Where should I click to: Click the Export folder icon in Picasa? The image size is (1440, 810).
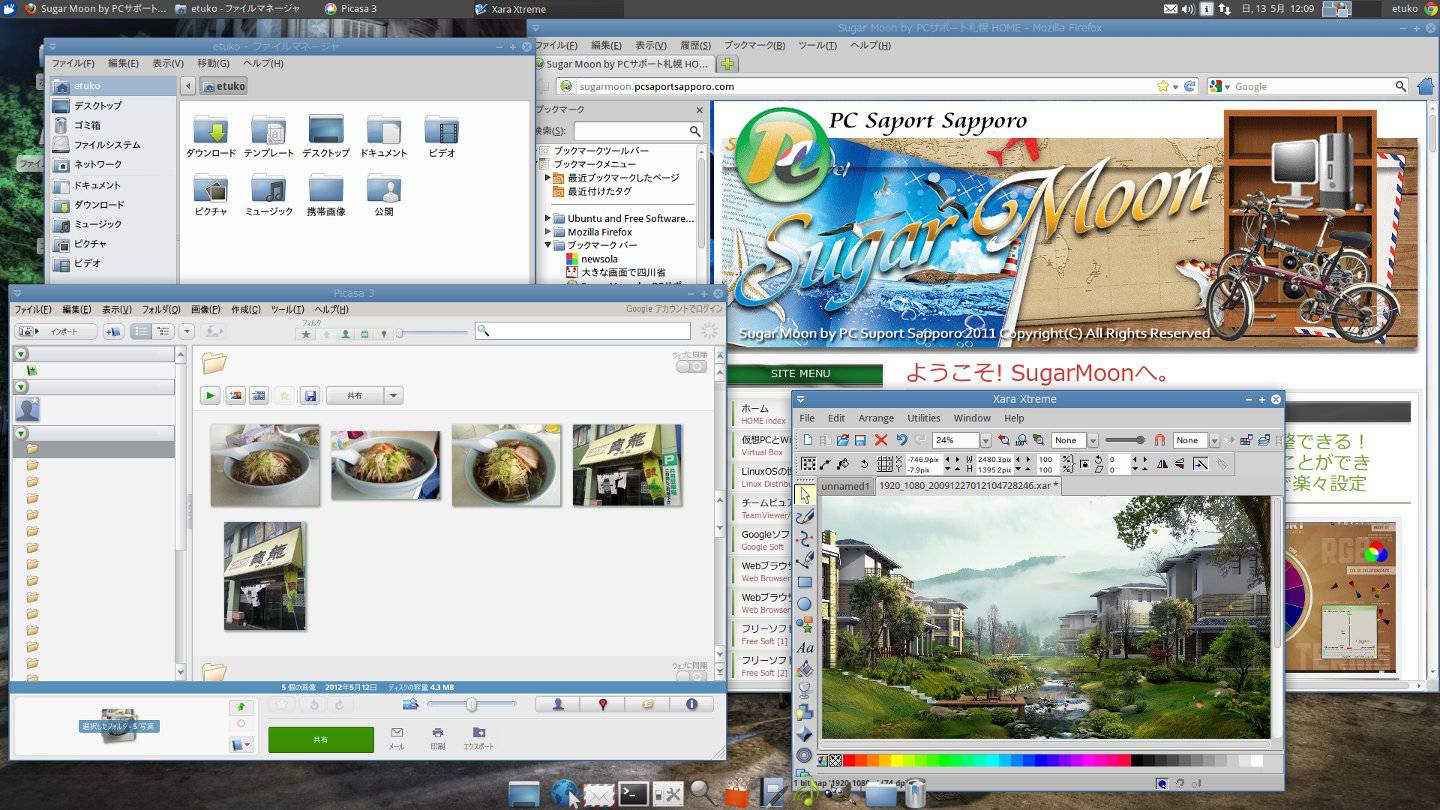click(x=479, y=733)
